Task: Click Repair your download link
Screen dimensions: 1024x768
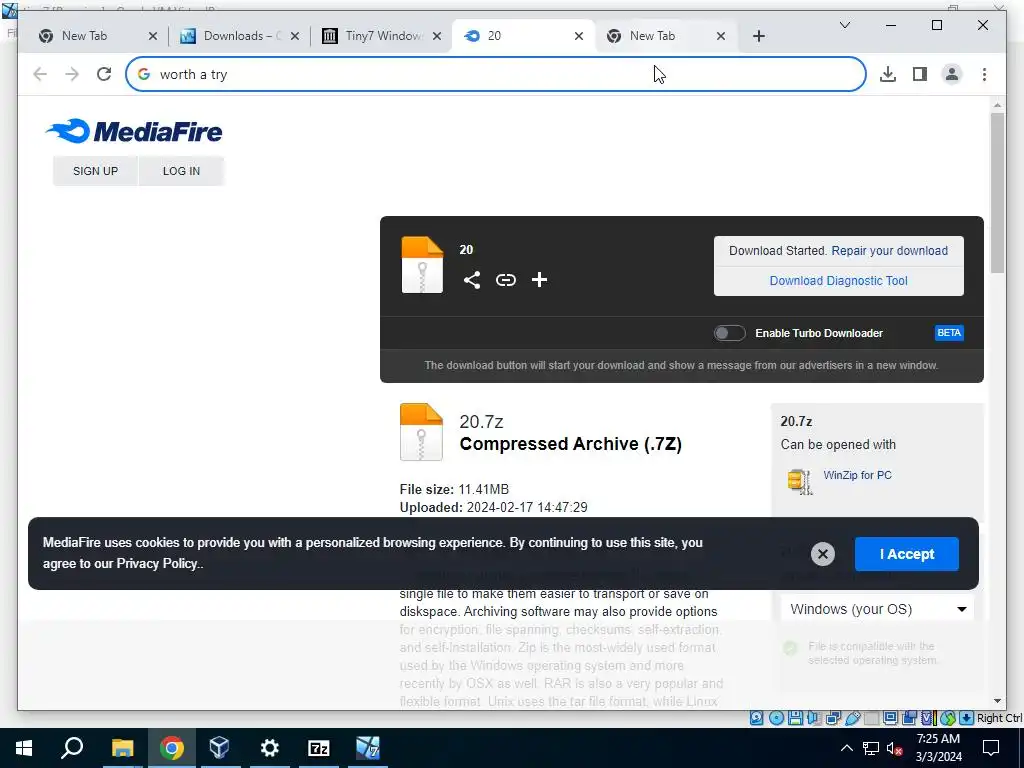Action: tap(889, 251)
